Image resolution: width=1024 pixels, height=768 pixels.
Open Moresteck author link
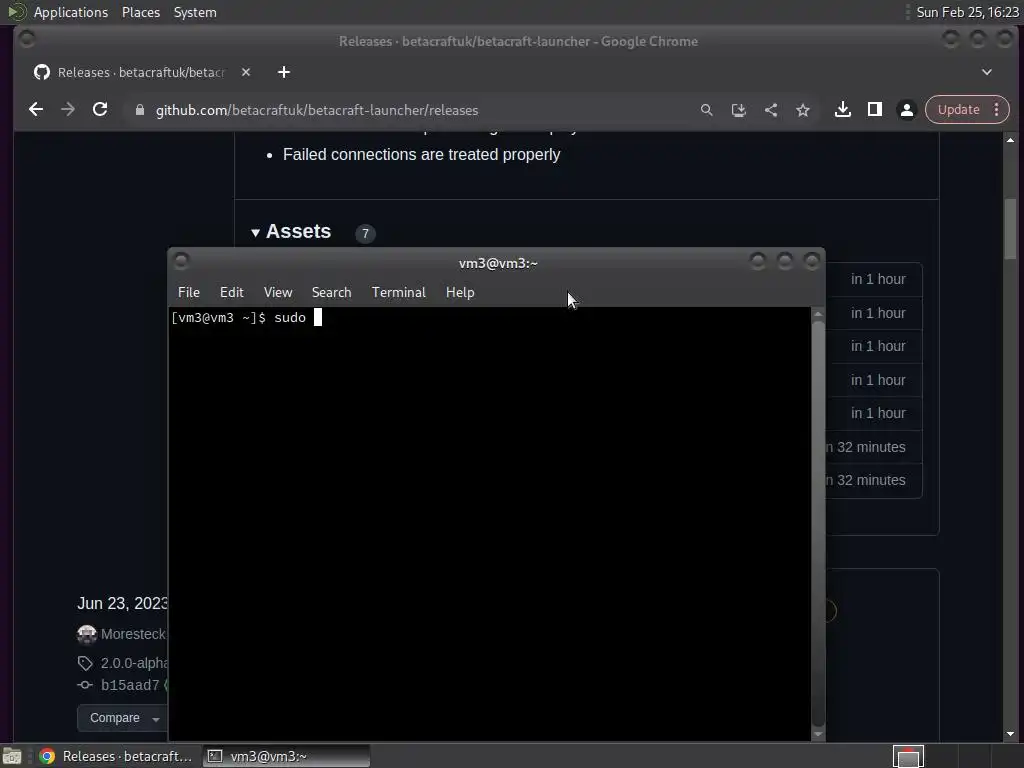click(133, 634)
